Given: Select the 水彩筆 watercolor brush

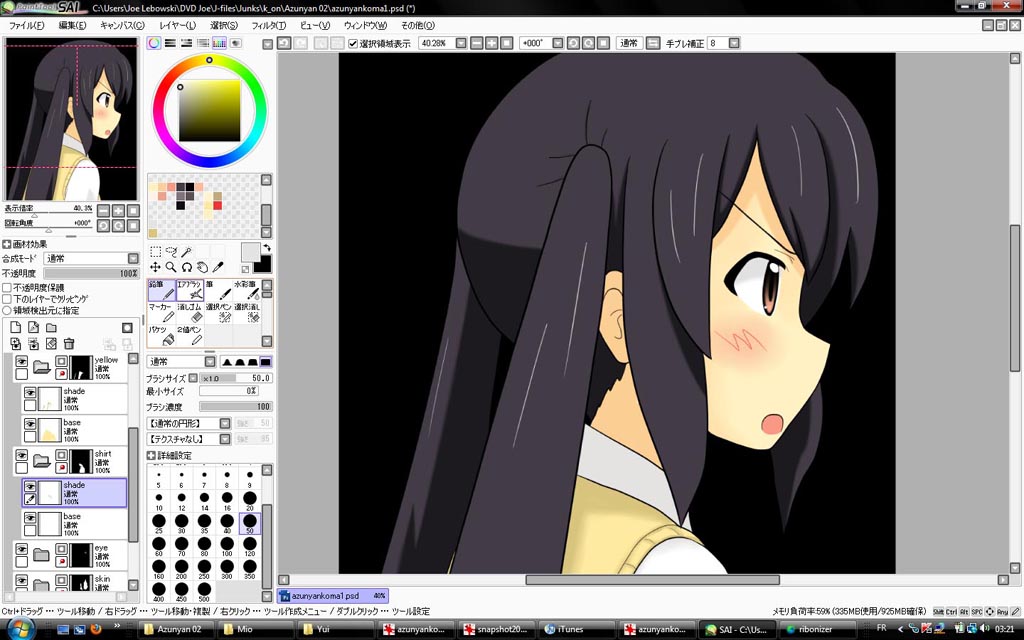Looking at the screenshot, I should click(247, 290).
